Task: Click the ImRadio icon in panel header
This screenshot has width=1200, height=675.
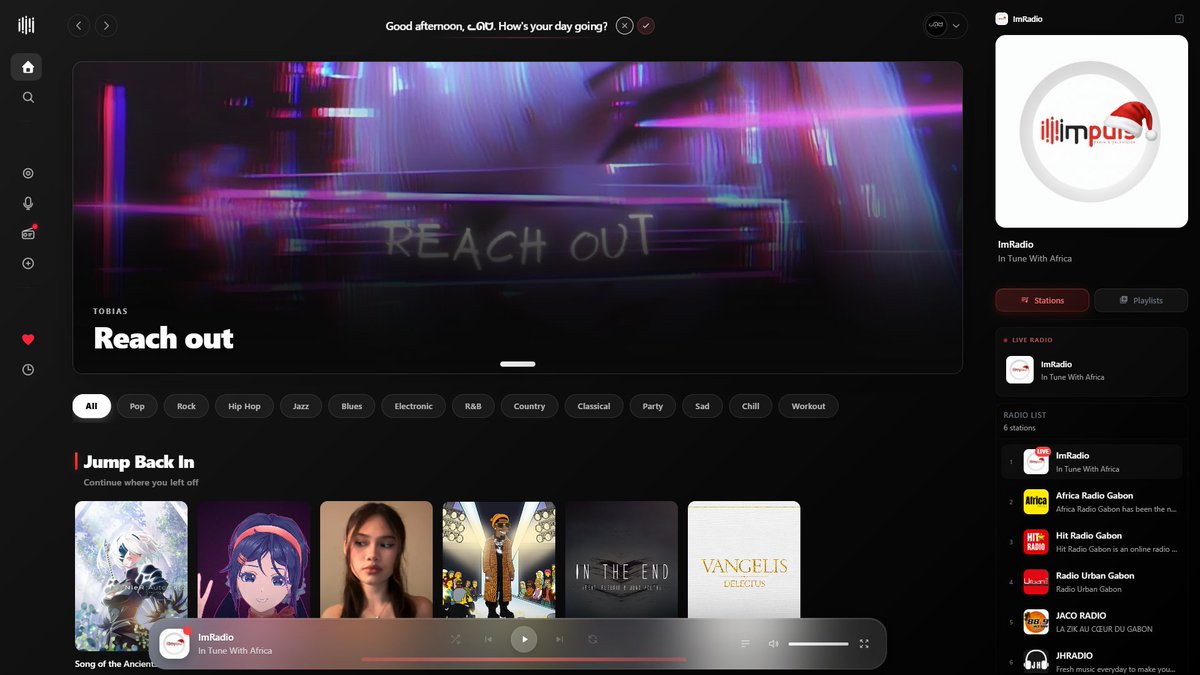Action: pyautogui.click(x=1002, y=19)
